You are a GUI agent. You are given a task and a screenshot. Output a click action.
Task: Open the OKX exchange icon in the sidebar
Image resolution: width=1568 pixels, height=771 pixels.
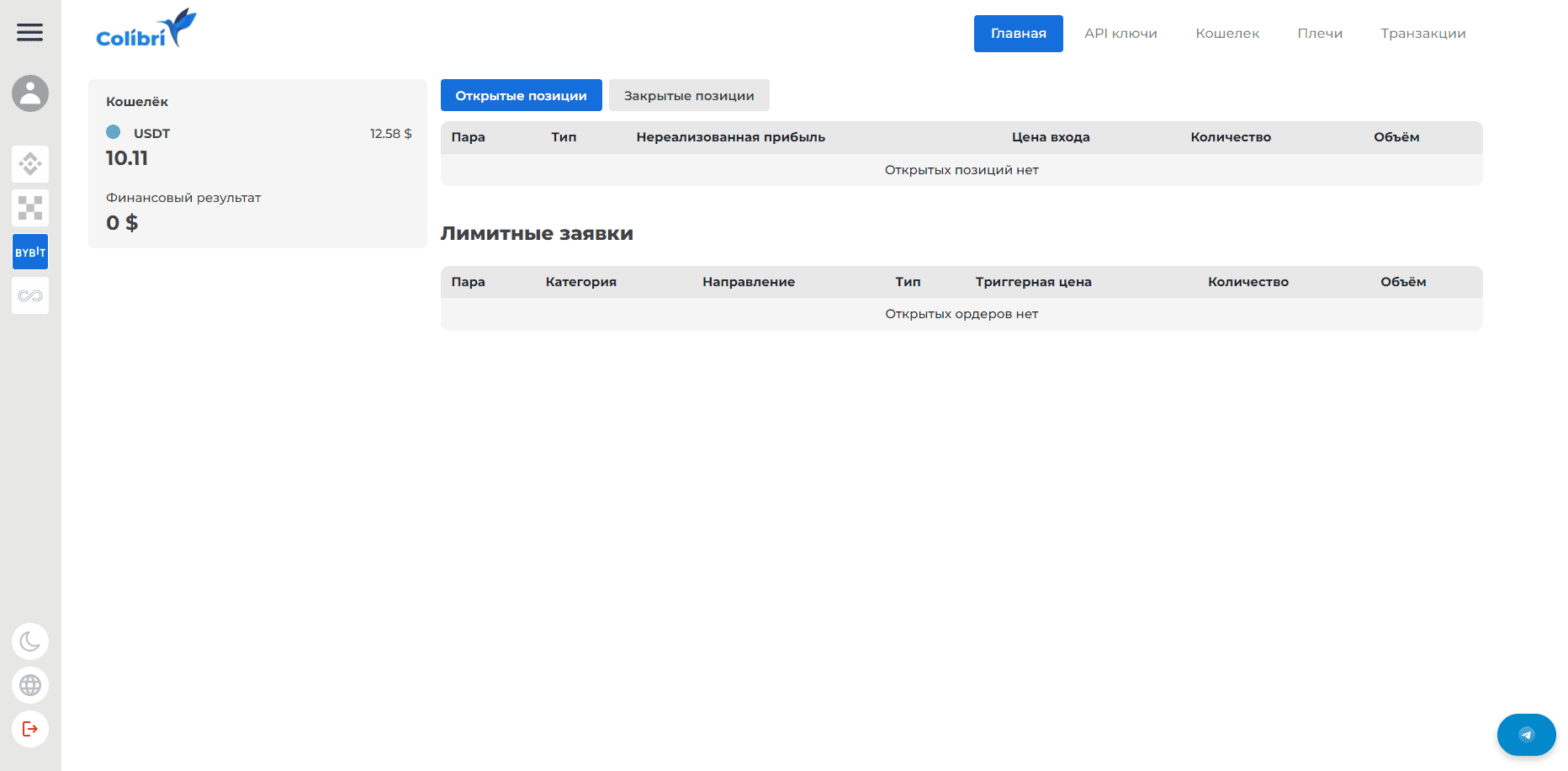click(30, 208)
